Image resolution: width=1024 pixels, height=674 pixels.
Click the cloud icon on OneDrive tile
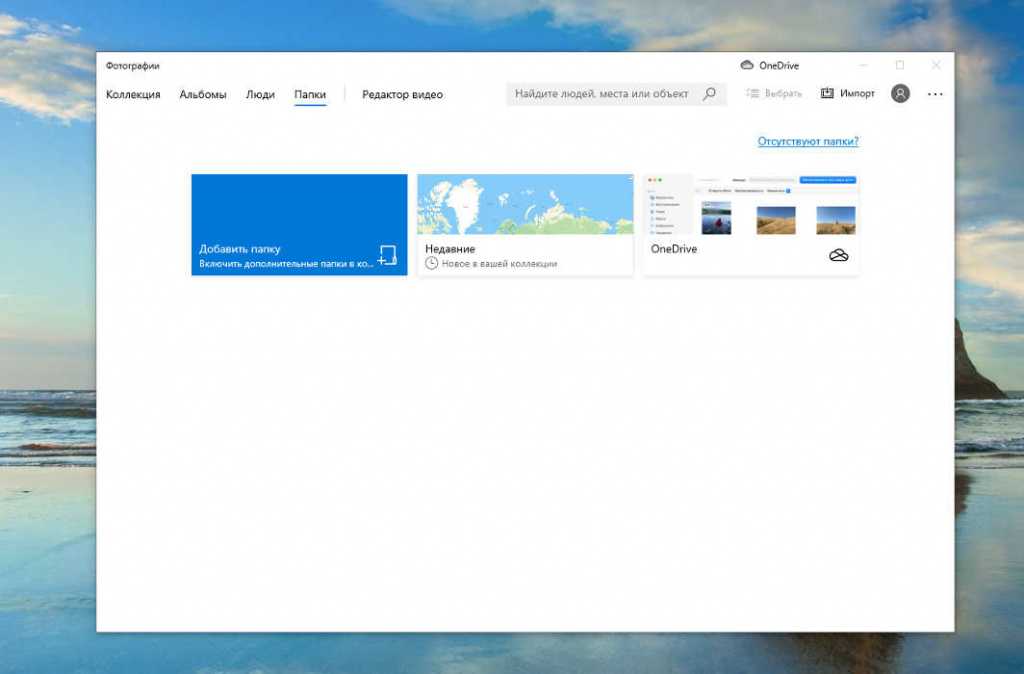(x=839, y=256)
